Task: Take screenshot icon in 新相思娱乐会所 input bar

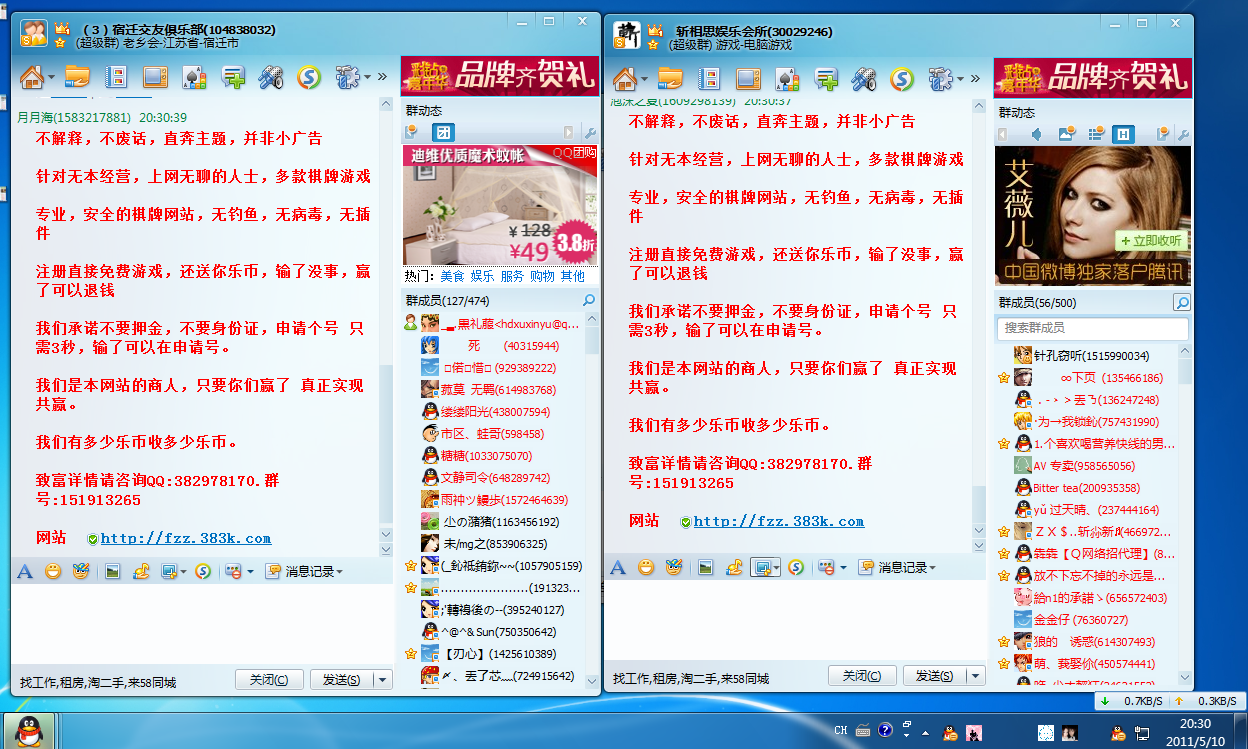Action: (x=762, y=567)
